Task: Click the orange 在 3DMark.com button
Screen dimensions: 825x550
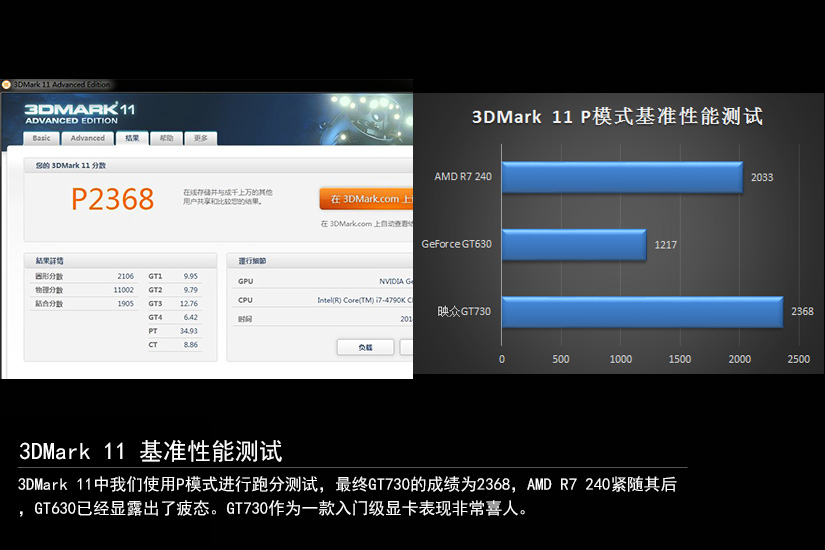Action: [x=366, y=199]
